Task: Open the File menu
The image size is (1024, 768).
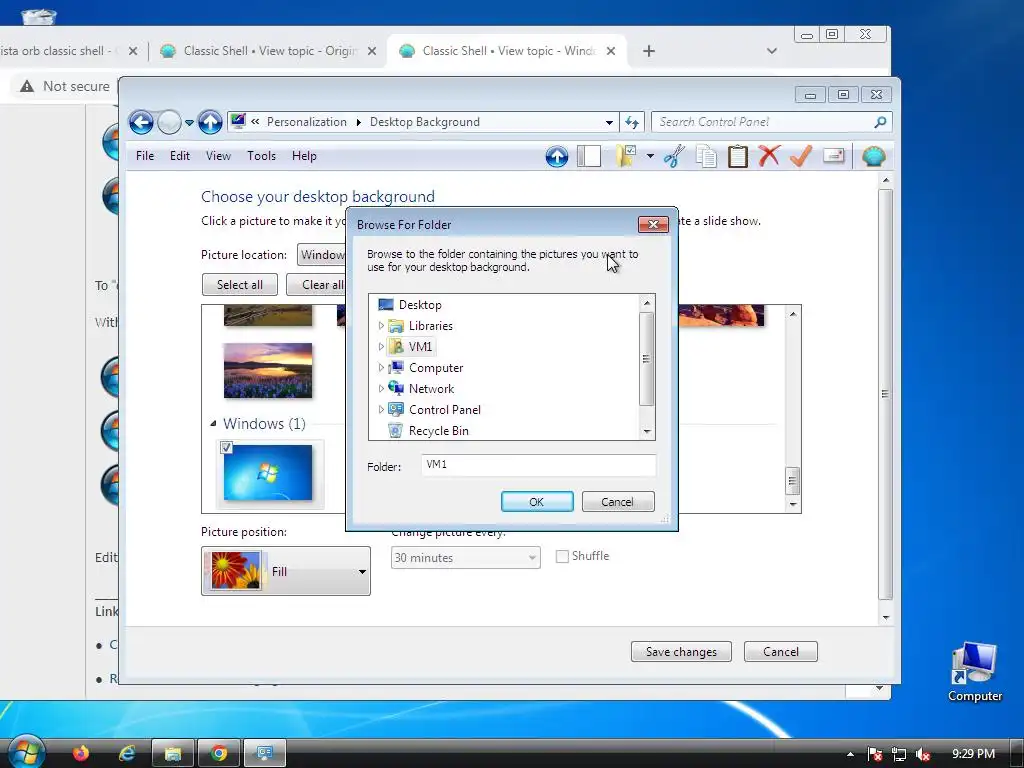Action: [145, 156]
